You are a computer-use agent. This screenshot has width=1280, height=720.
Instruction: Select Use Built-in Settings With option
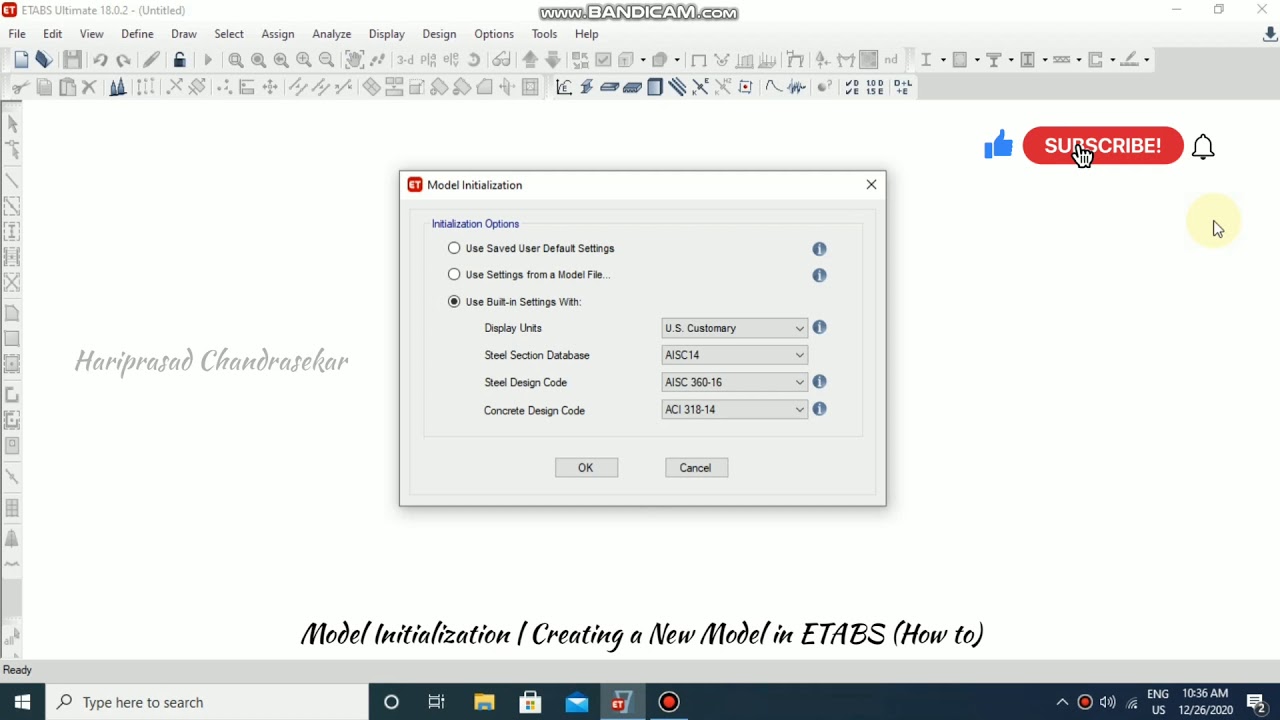pos(454,301)
